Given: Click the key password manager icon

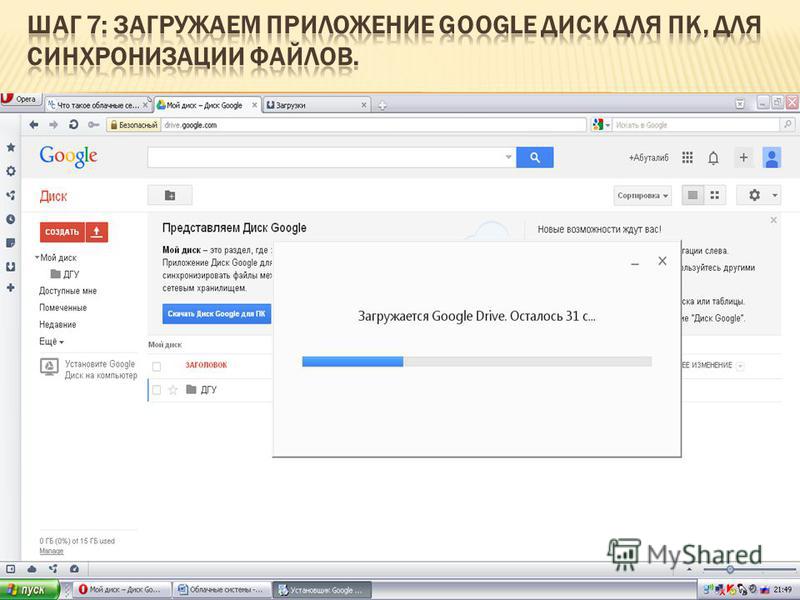Looking at the screenshot, I should (x=93, y=124).
